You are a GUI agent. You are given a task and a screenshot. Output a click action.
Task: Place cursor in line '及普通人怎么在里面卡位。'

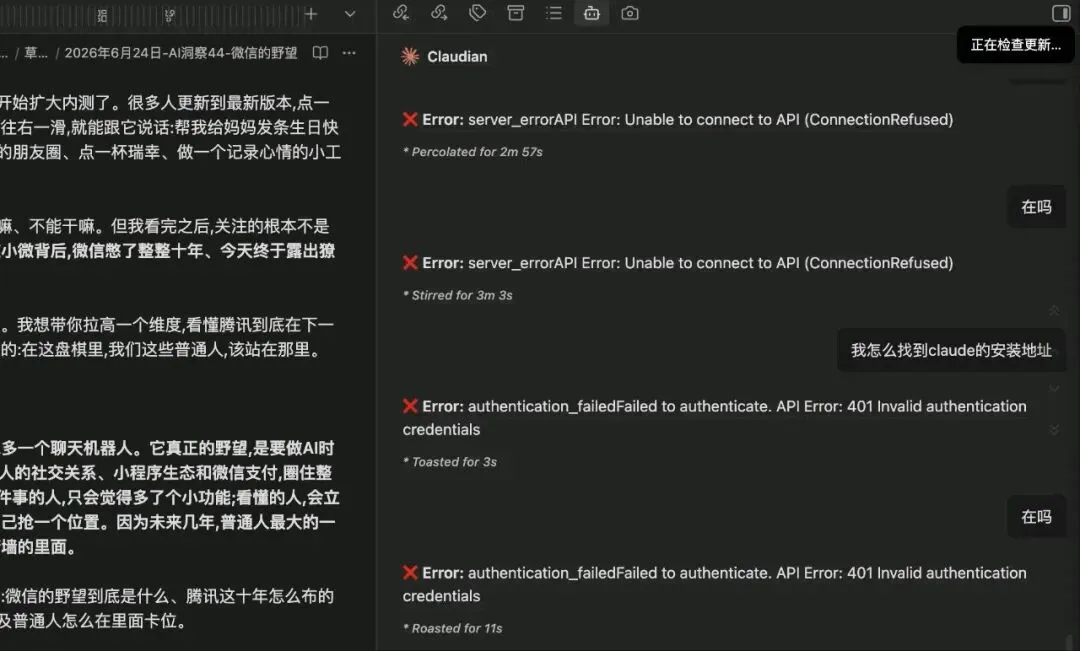click(94, 621)
